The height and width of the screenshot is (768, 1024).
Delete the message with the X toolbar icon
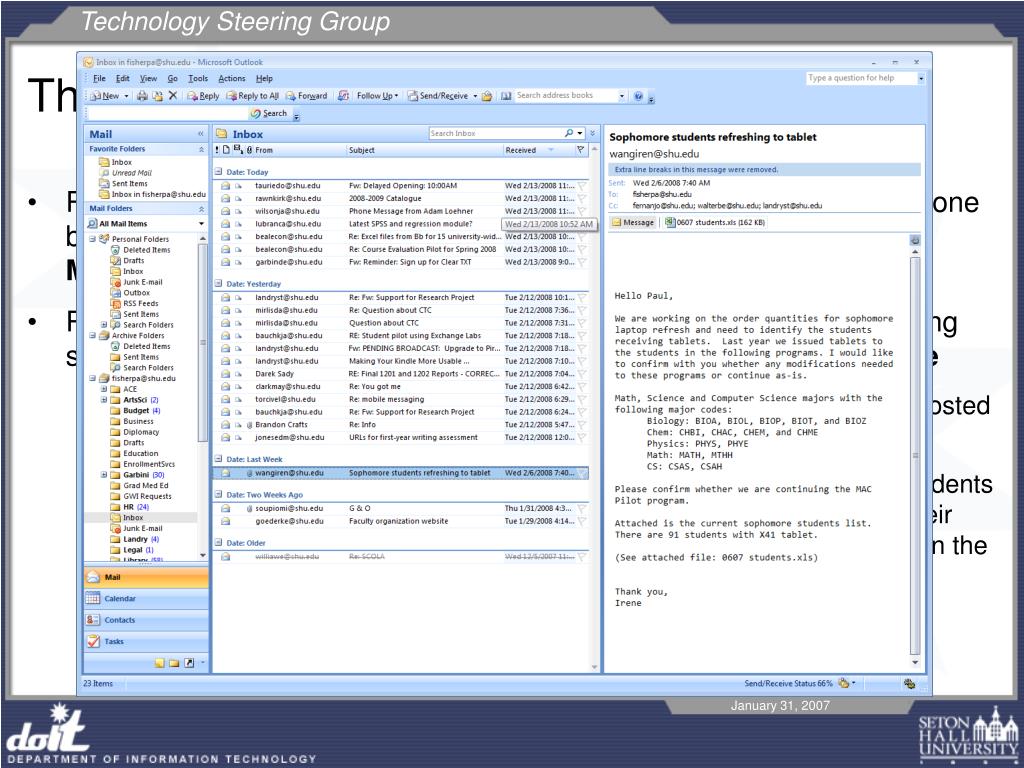click(x=172, y=96)
